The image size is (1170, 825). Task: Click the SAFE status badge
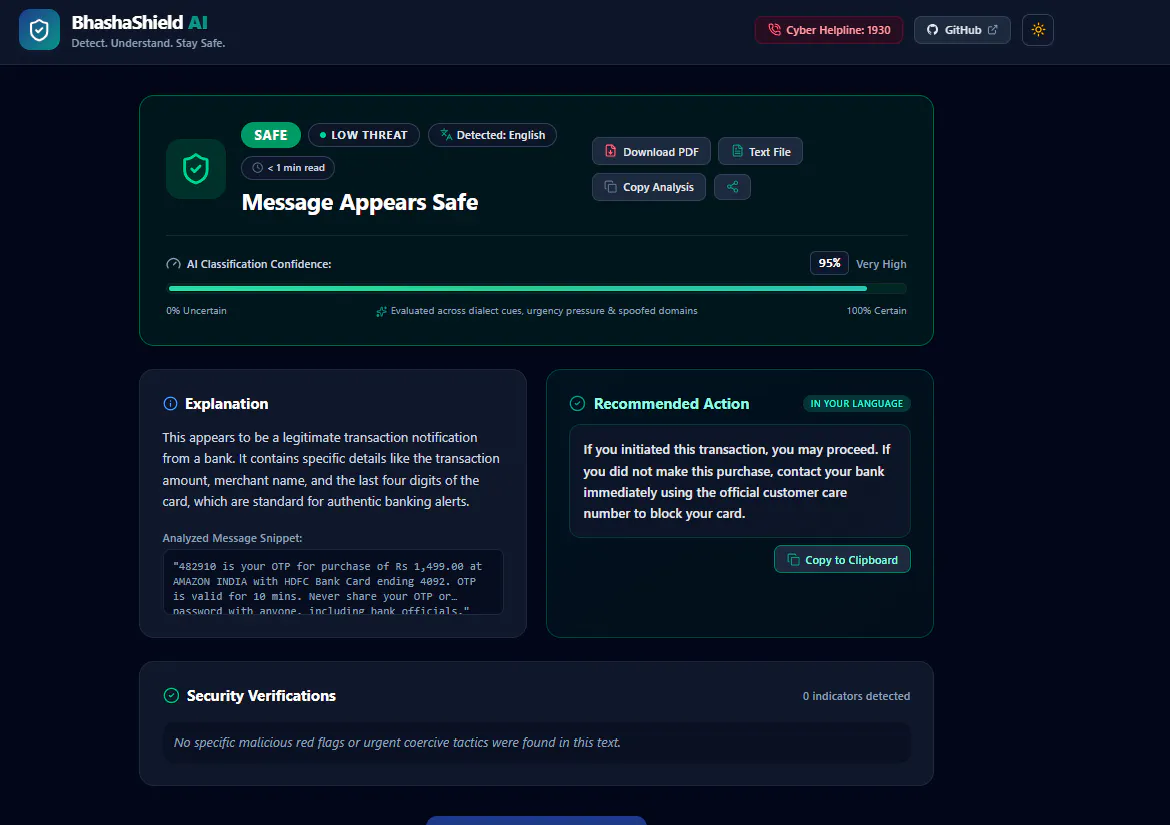coord(270,135)
